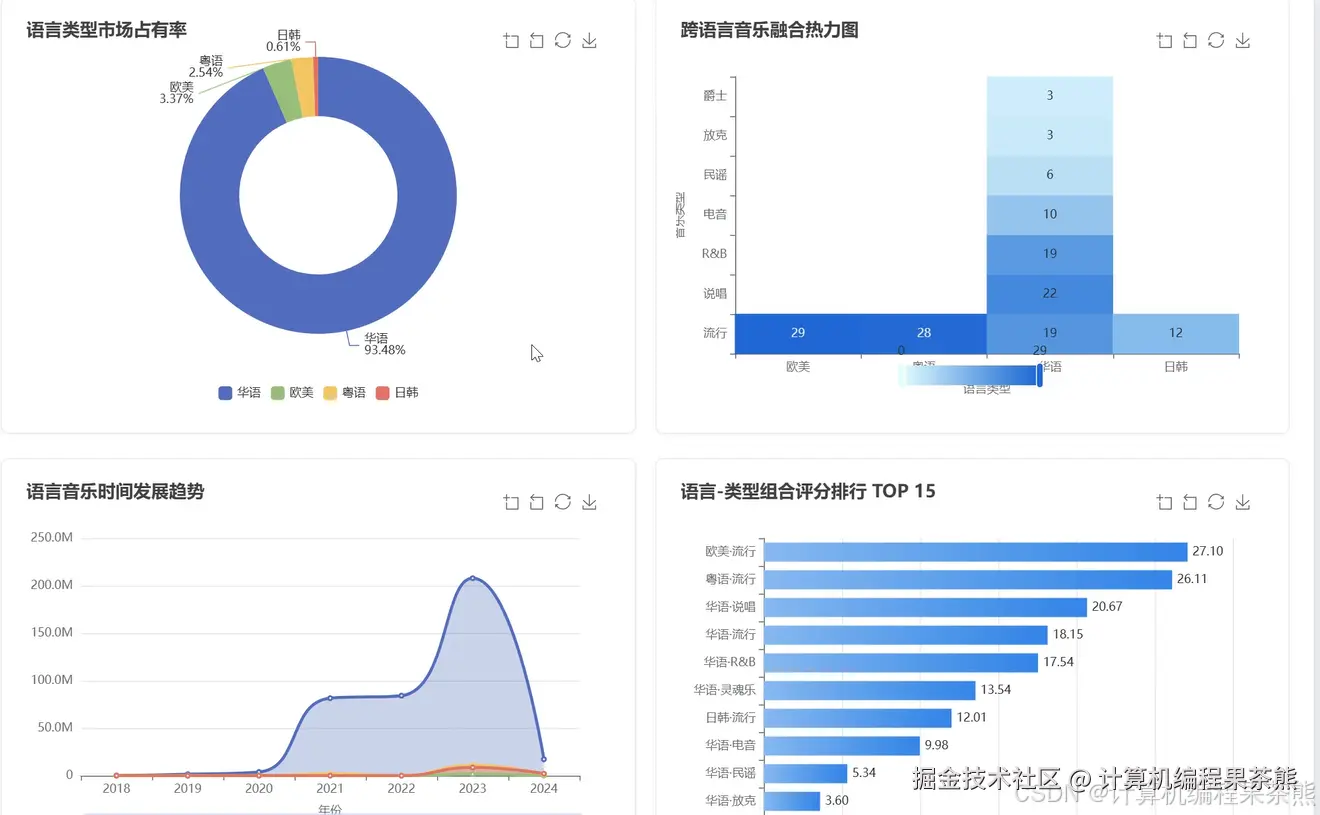Download 语言-类型组合评分排行 chart as image
Viewport: 1320px width, 815px height.
tap(1242, 501)
